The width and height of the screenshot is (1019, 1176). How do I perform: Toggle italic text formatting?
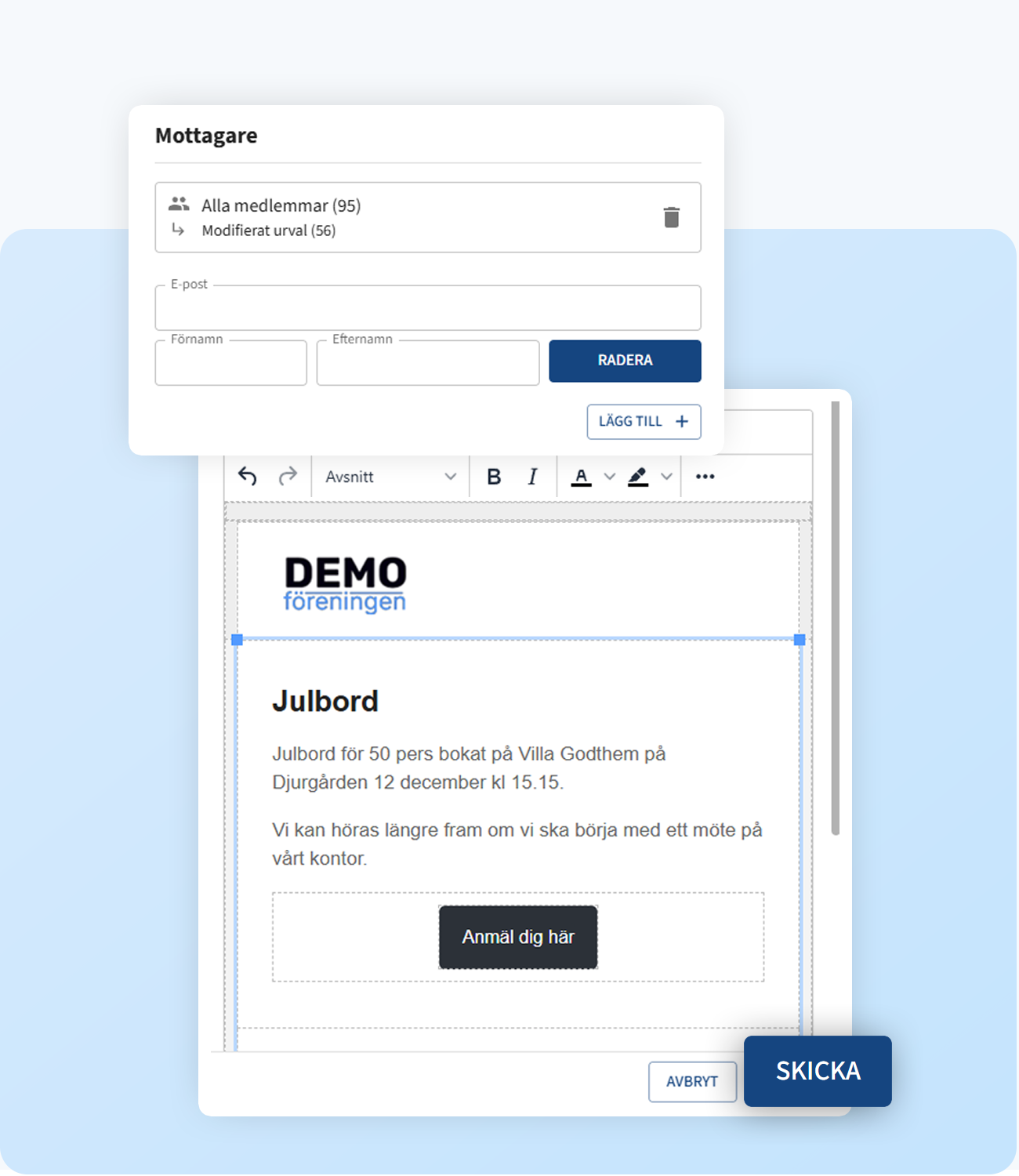(x=533, y=477)
